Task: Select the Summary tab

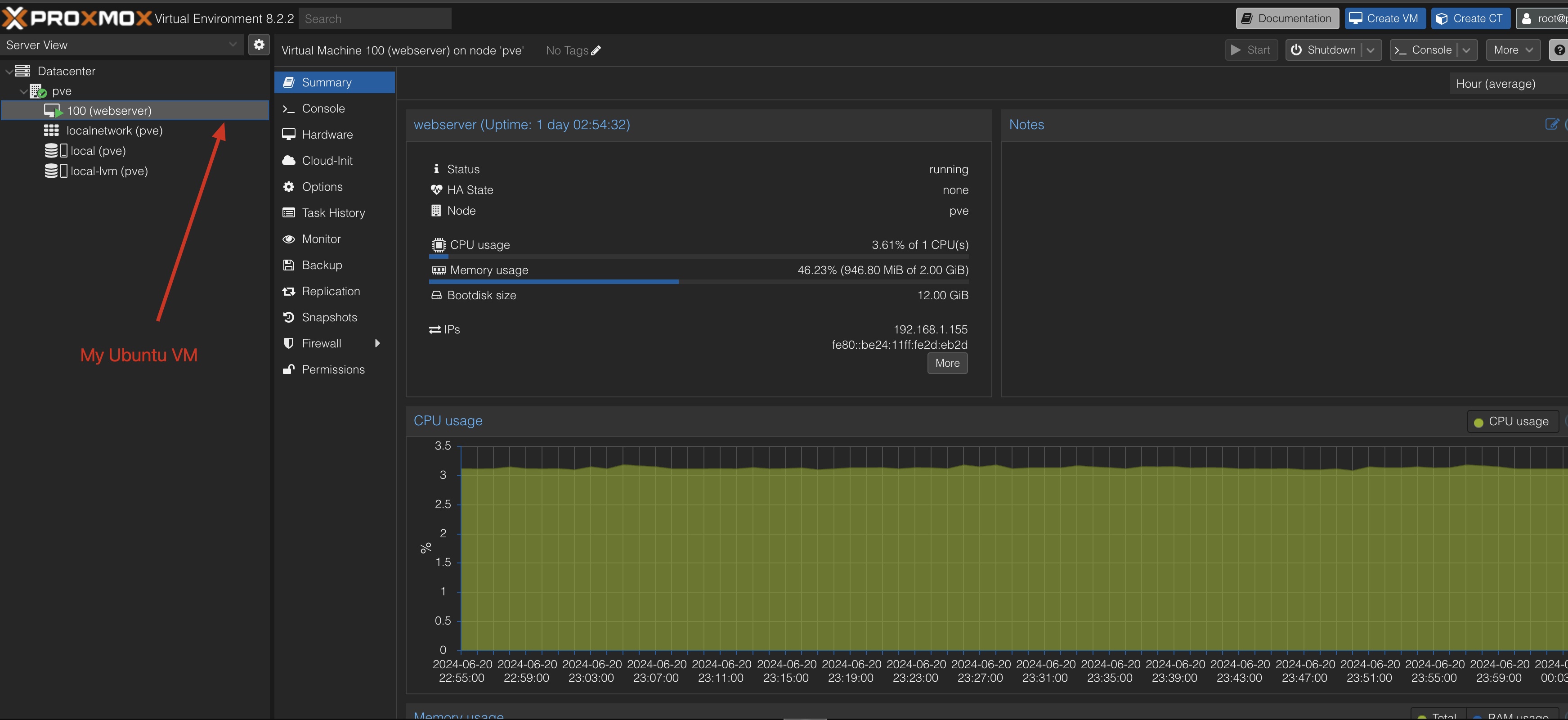Action: [334, 82]
